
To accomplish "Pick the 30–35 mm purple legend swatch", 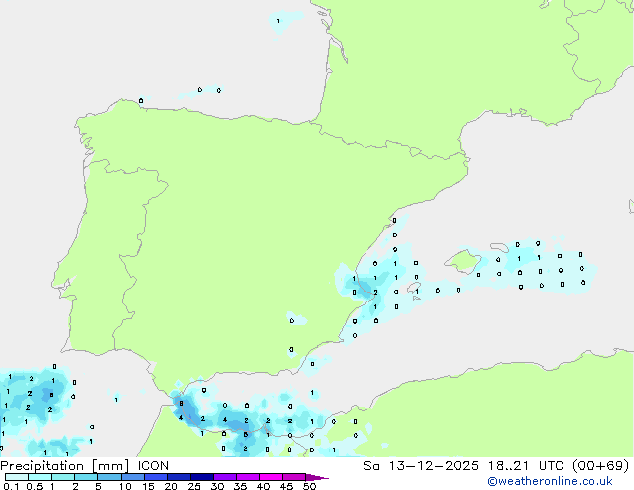I will pos(226,477).
